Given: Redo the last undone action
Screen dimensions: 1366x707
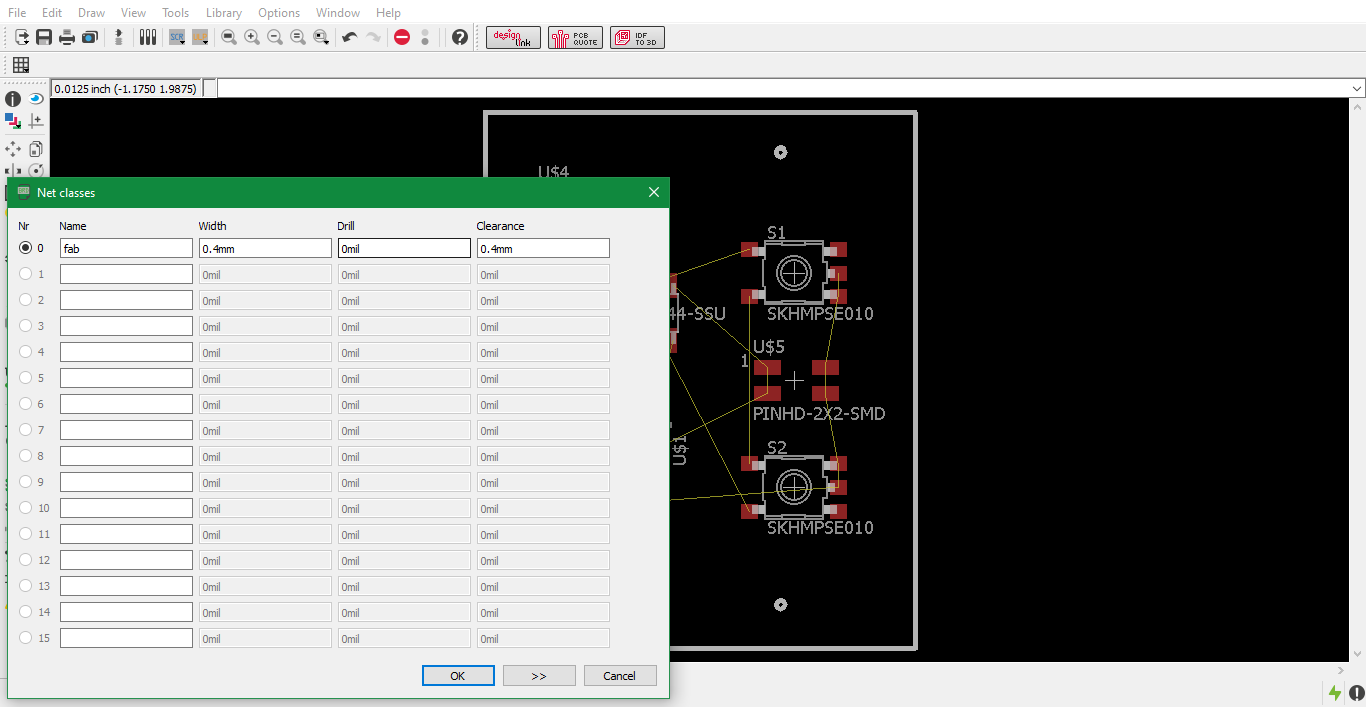Looking at the screenshot, I should 373,37.
